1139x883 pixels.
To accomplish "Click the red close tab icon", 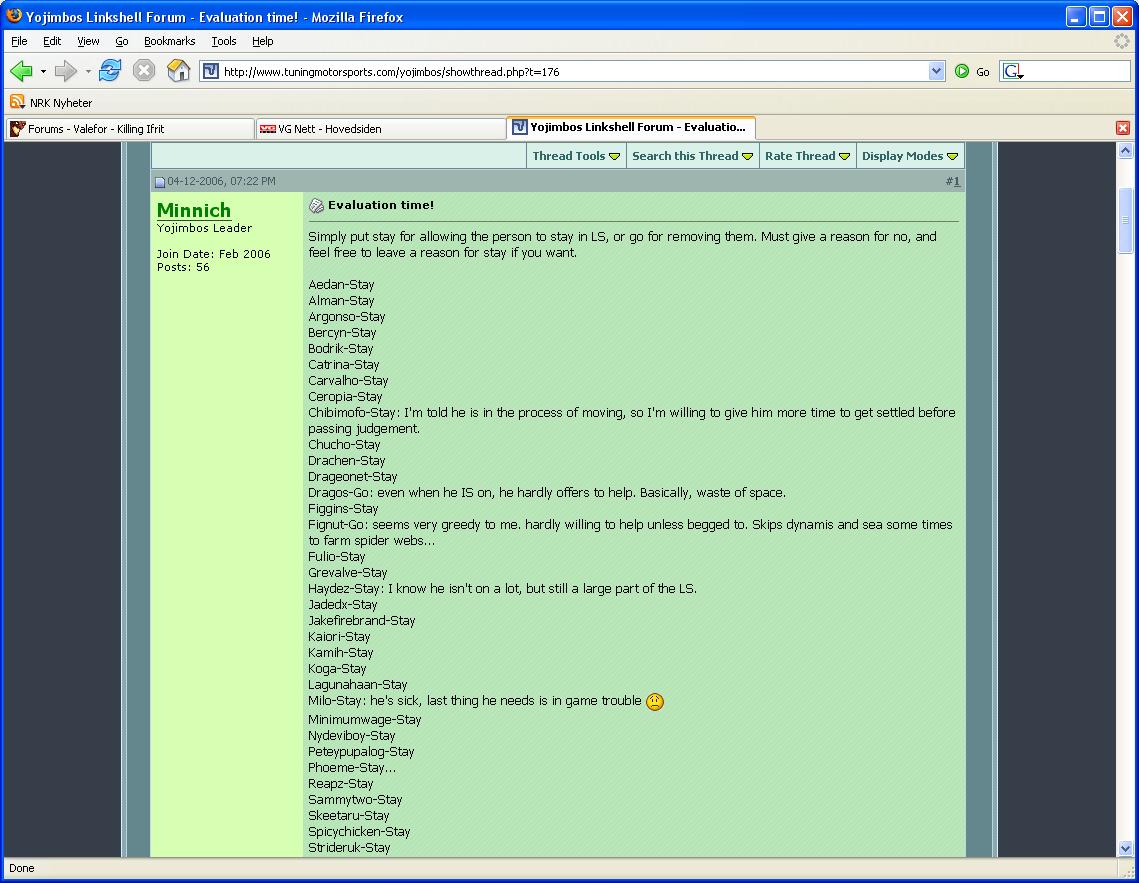I will click(x=1123, y=128).
